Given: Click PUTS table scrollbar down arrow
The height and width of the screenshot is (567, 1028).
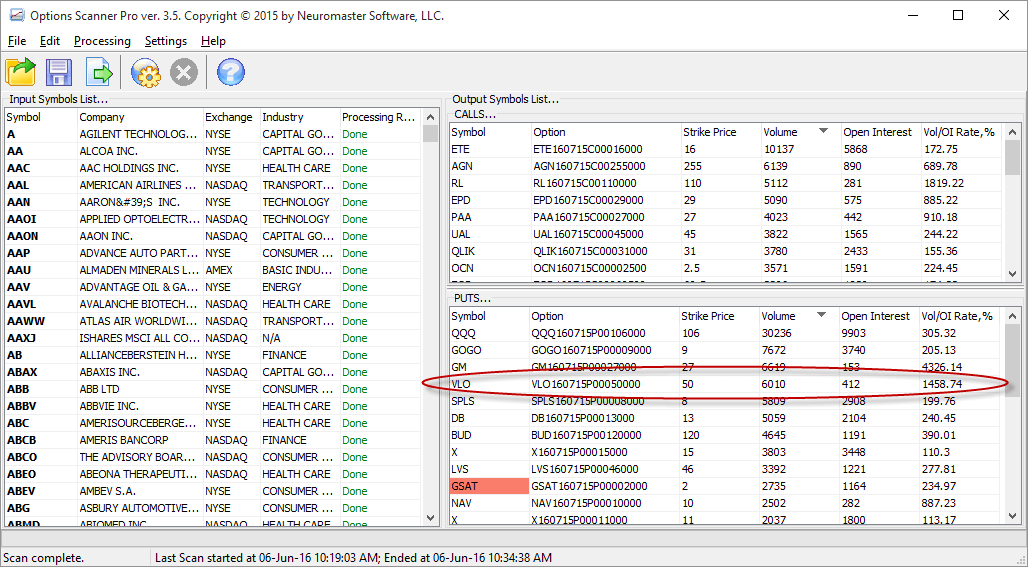Looking at the screenshot, I should tap(1012, 517).
